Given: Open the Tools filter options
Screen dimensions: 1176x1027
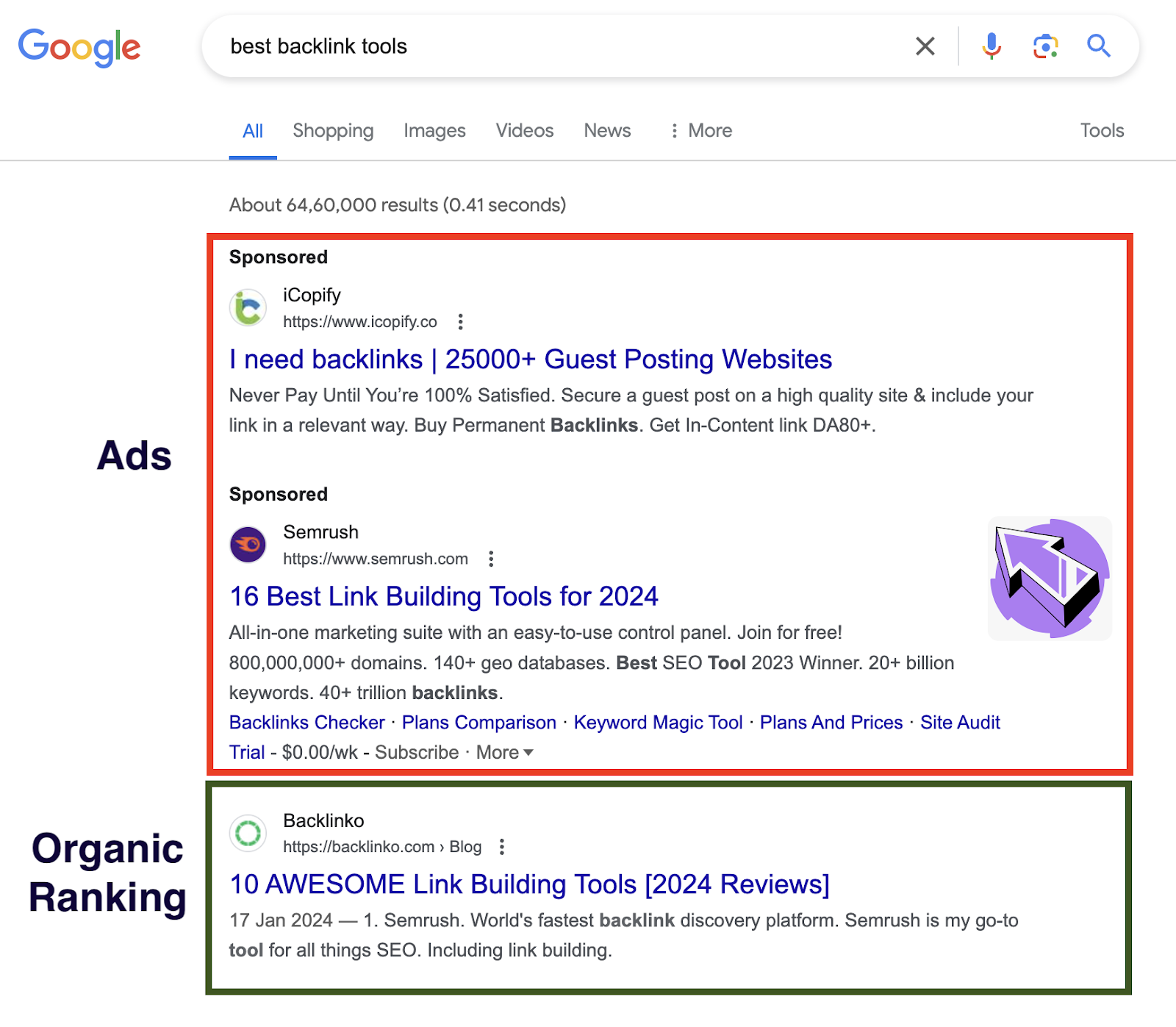Looking at the screenshot, I should pyautogui.click(x=1101, y=131).
